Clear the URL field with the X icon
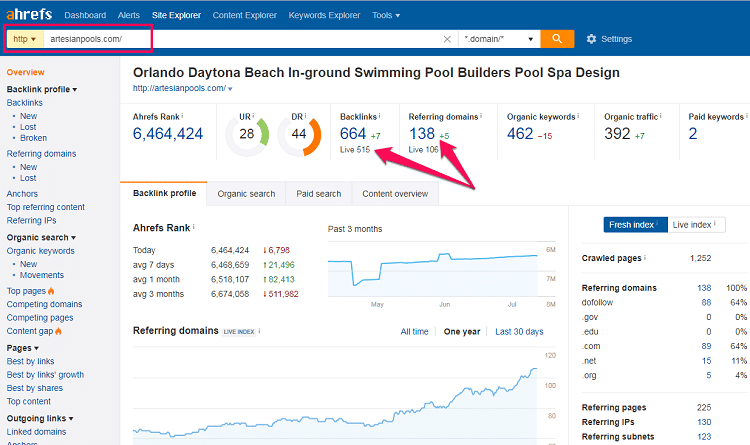750x445 pixels. click(x=447, y=39)
